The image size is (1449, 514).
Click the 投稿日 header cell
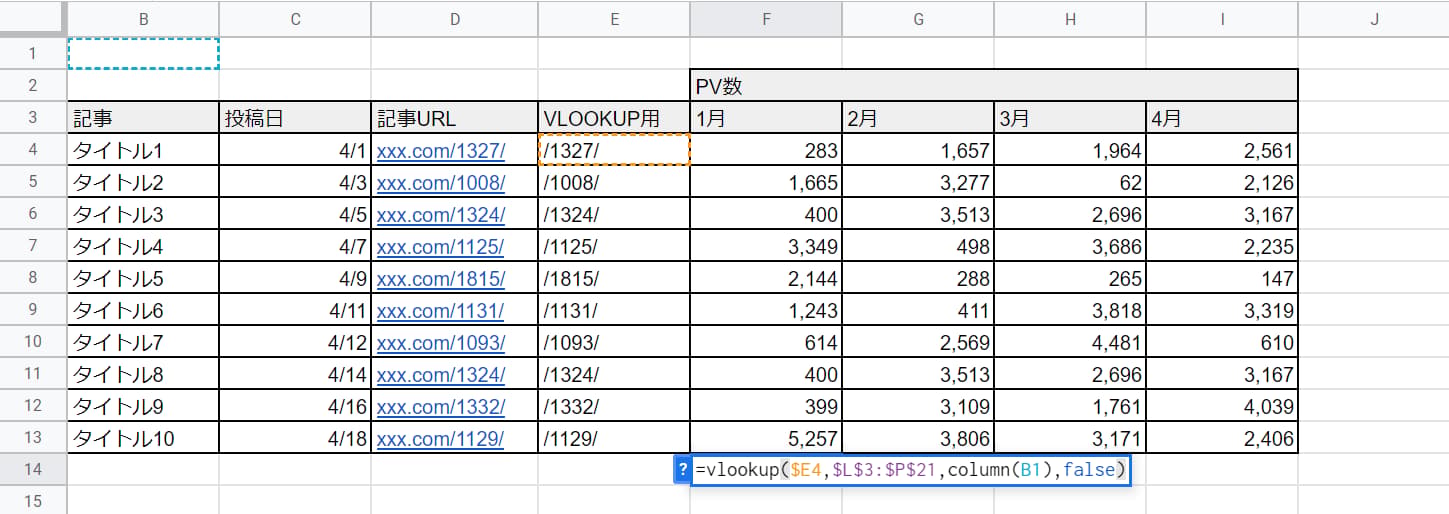[295, 117]
